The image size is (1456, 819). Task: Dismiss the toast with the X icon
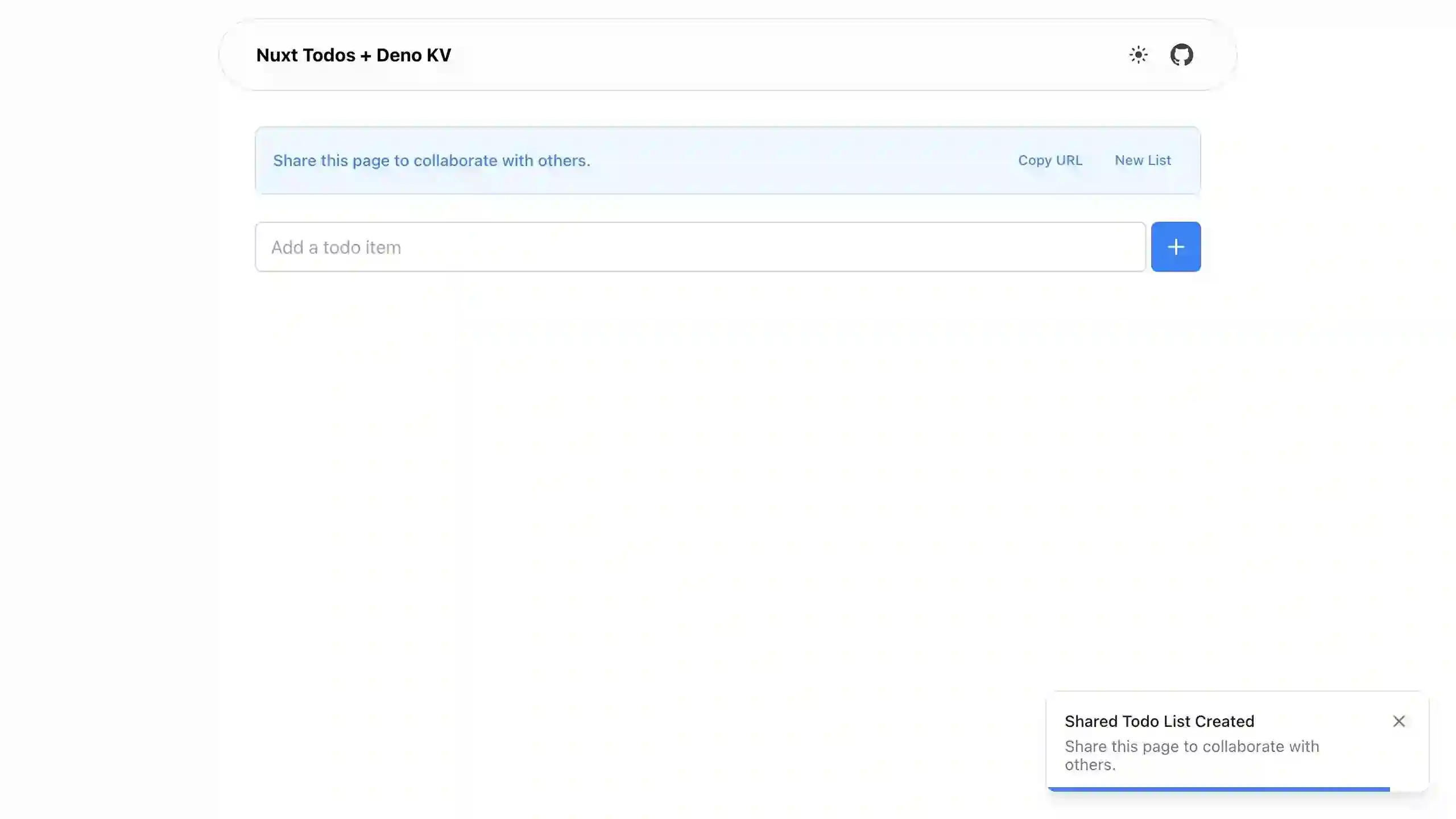[x=1399, y=721]
